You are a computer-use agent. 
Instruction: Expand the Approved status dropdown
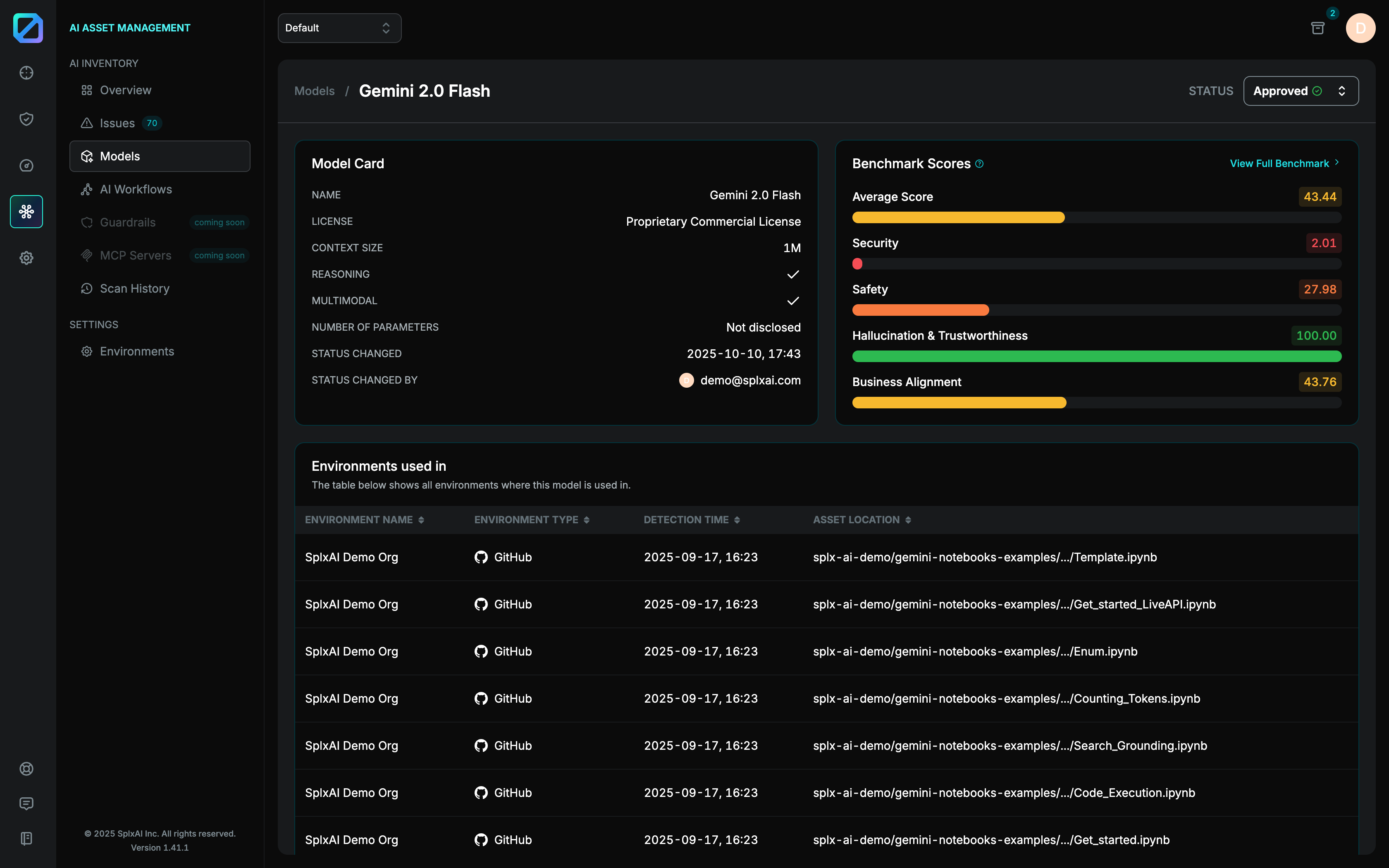pos(1301,91)
